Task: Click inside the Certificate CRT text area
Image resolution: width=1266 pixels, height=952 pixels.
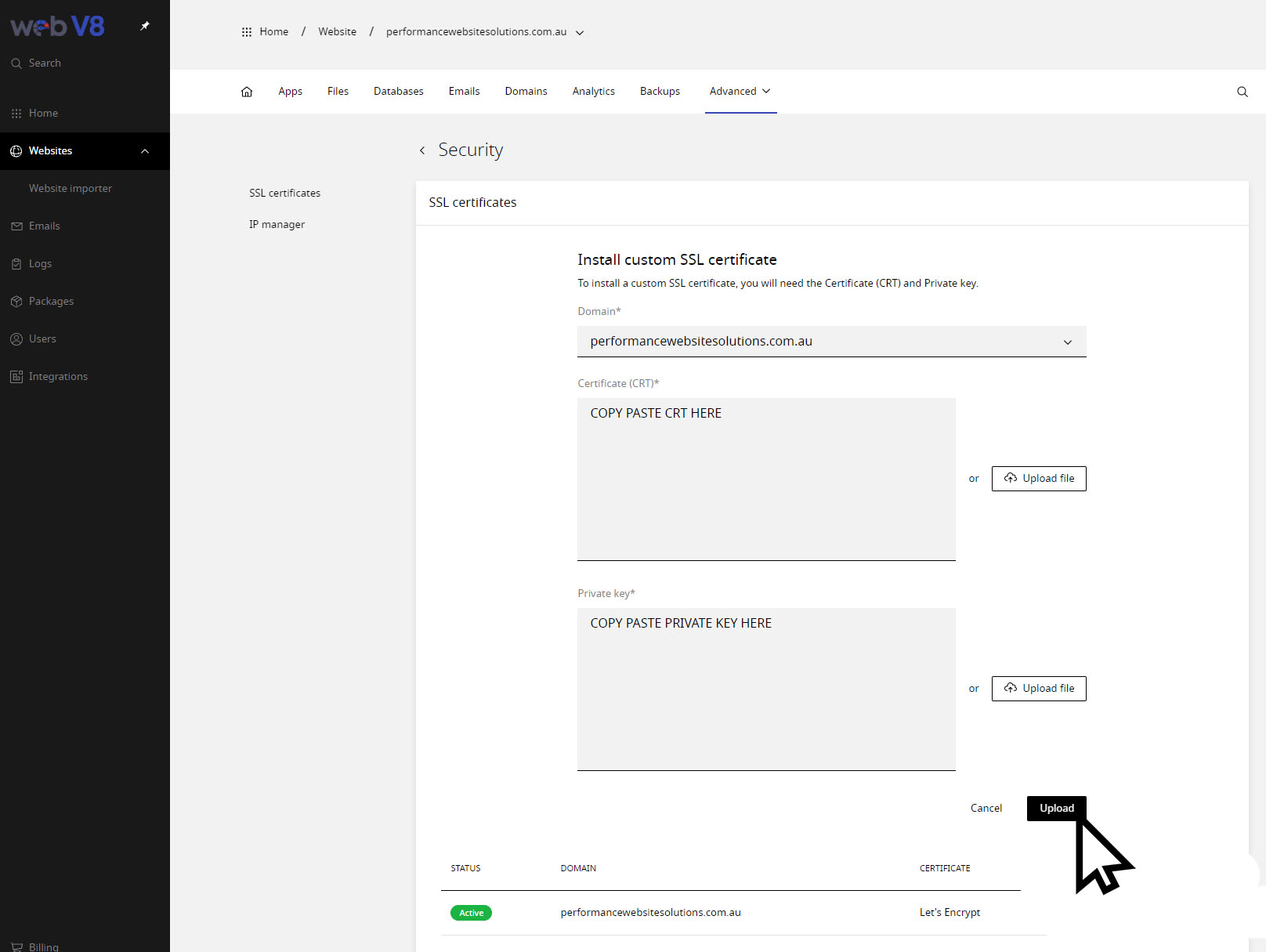Action: pos(766,478)
